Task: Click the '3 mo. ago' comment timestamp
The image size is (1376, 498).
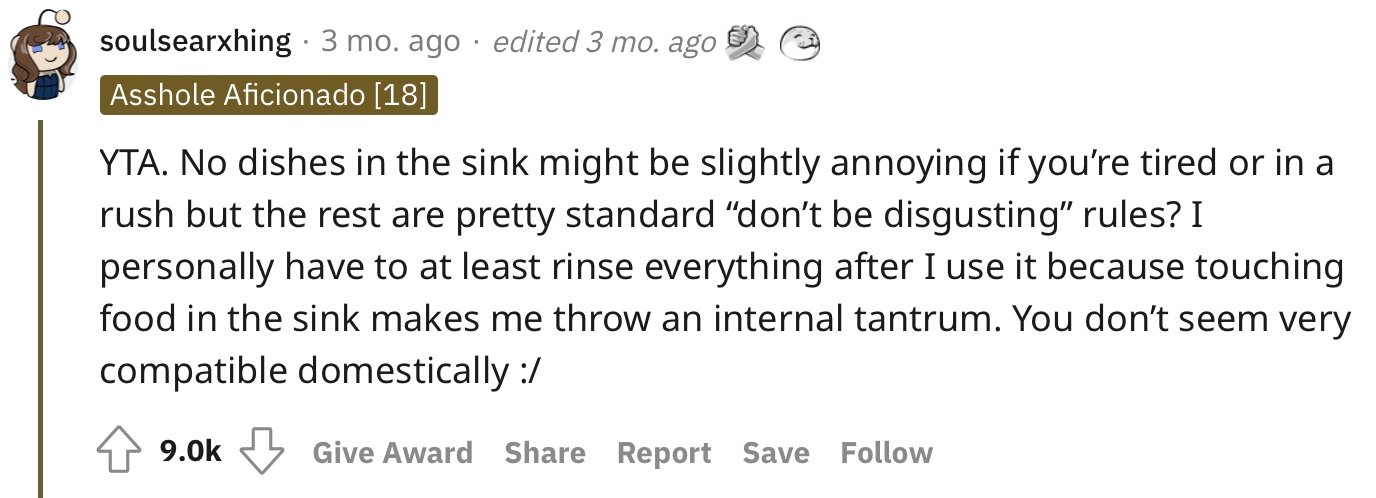Action: [390, 42]
